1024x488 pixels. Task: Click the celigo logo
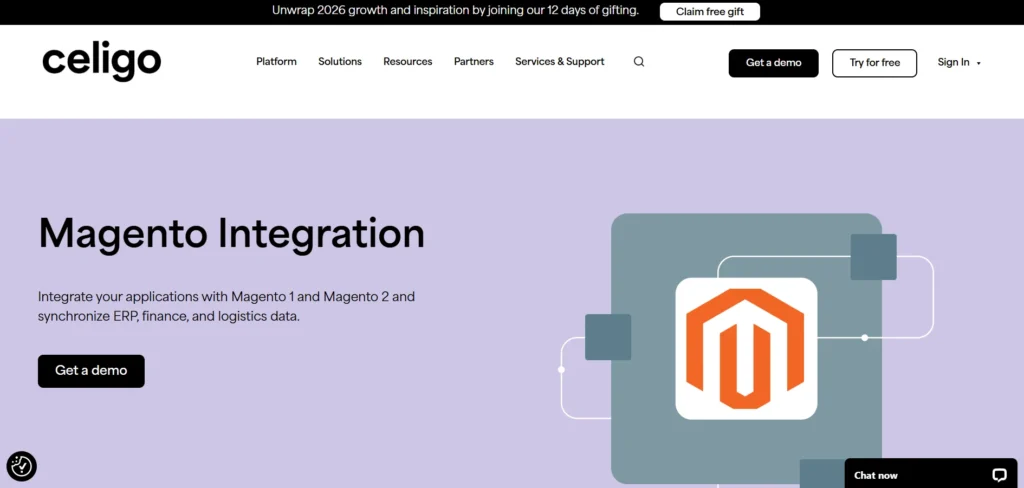click(101, 62)
